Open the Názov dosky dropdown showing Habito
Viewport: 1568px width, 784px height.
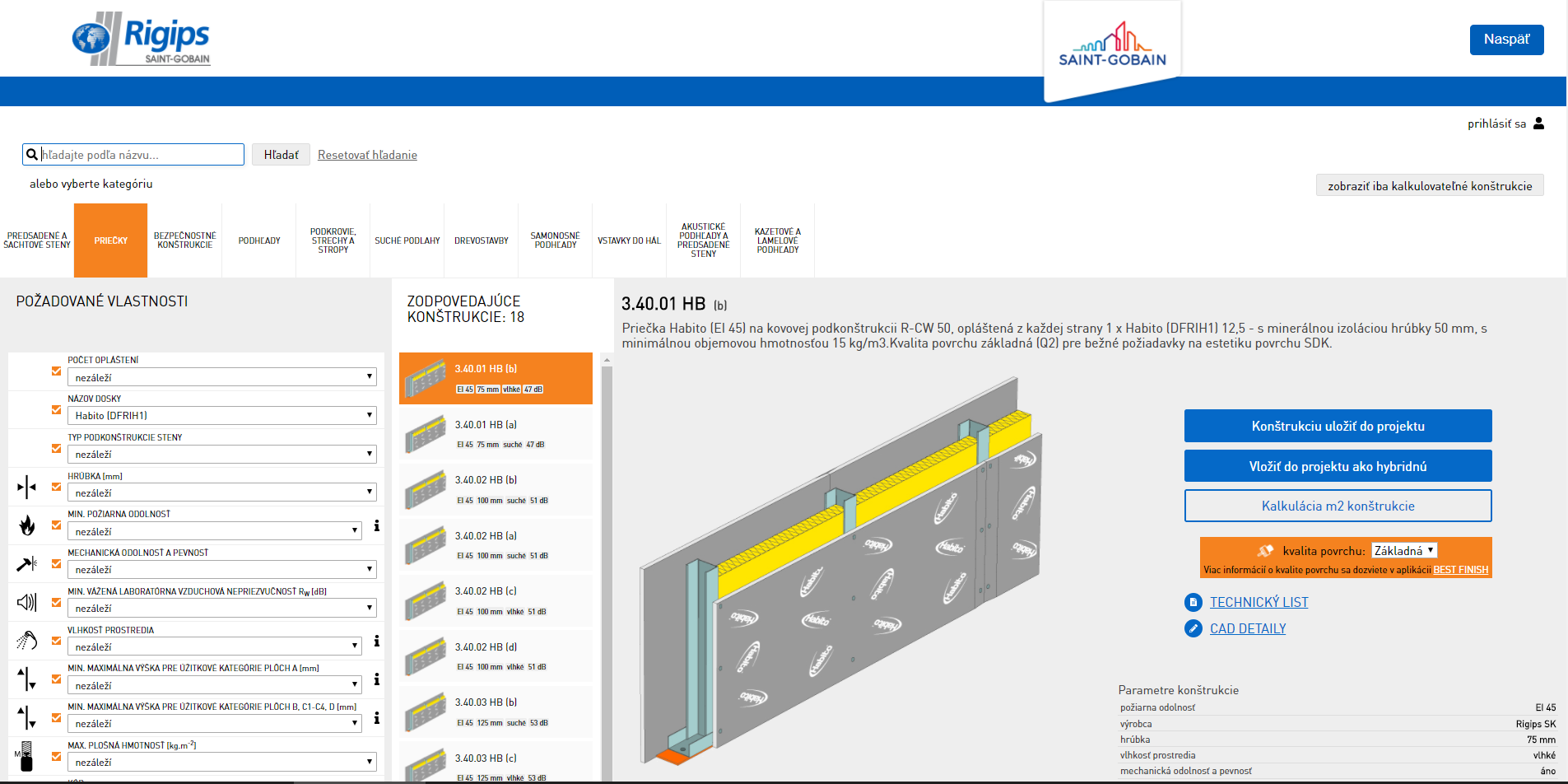click(221, 416)
